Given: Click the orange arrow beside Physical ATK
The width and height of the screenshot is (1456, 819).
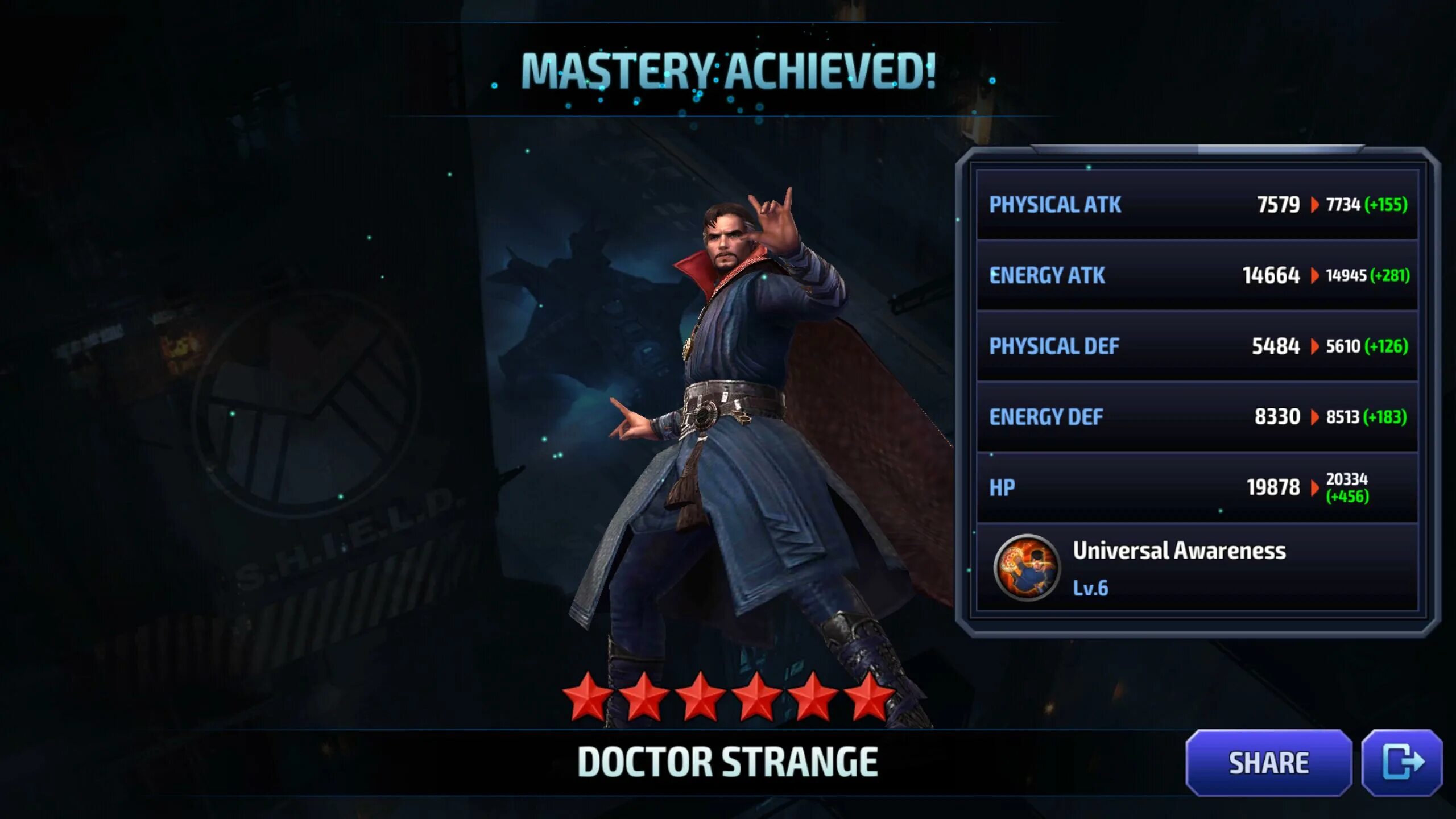Looking at the screenshot, I should pos(1314,205).
